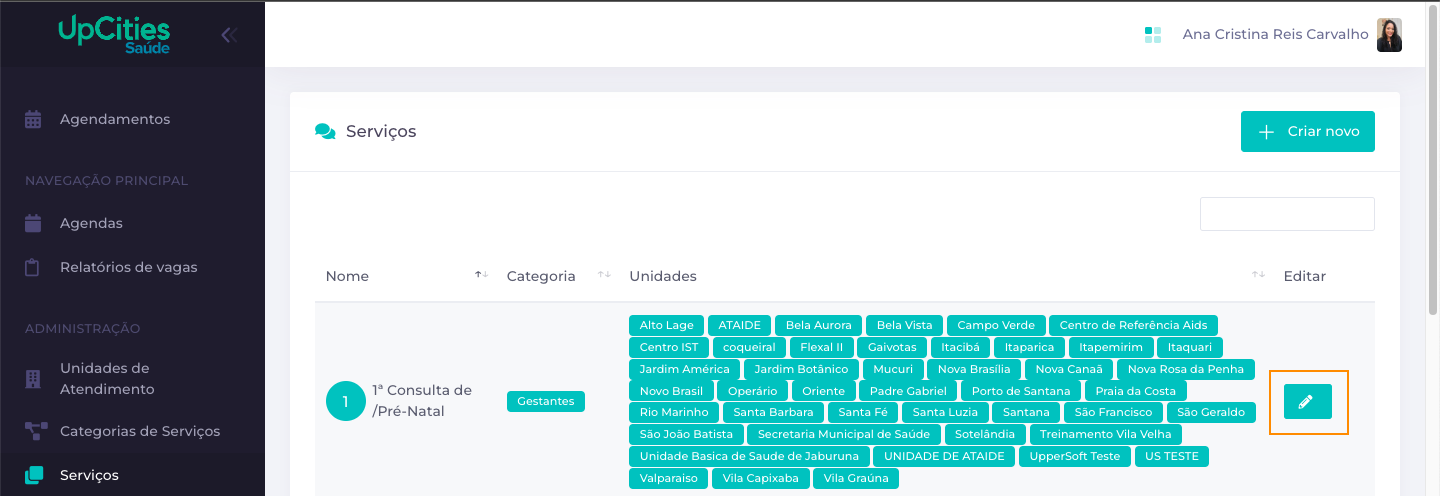Click the Agendas calendar icon
This screenshot has width=1440, height=496.
click(x=33, y=223)
